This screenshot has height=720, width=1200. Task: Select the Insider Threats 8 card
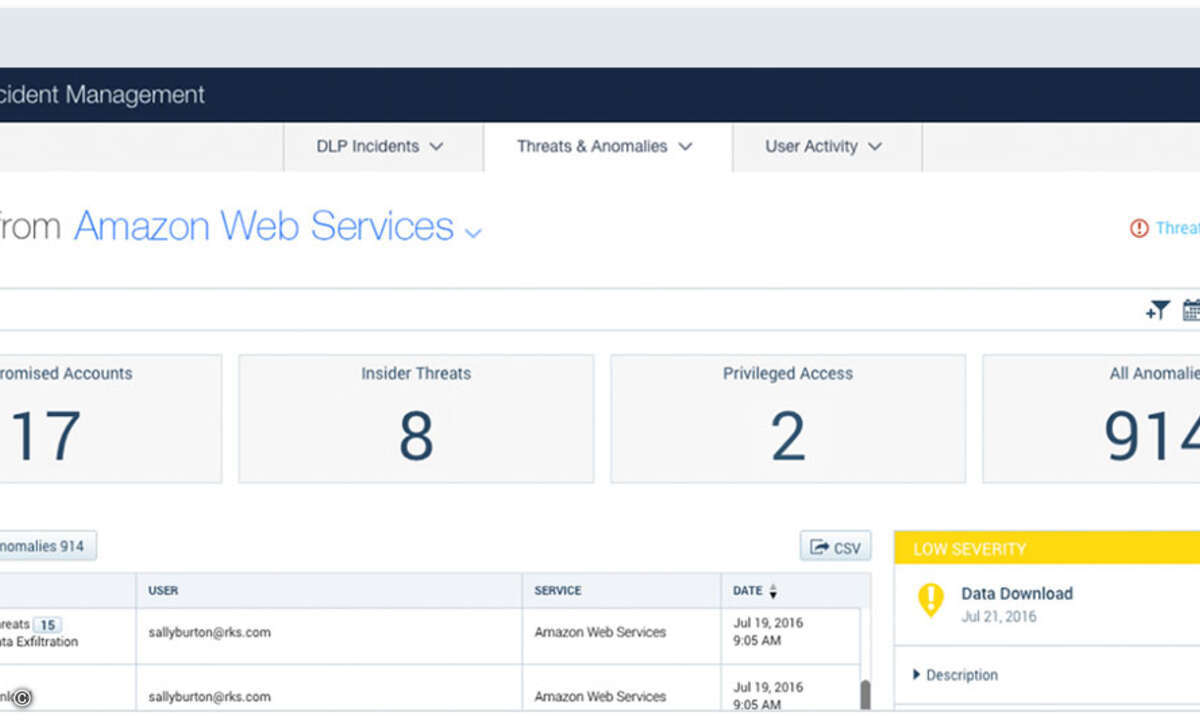416,419
